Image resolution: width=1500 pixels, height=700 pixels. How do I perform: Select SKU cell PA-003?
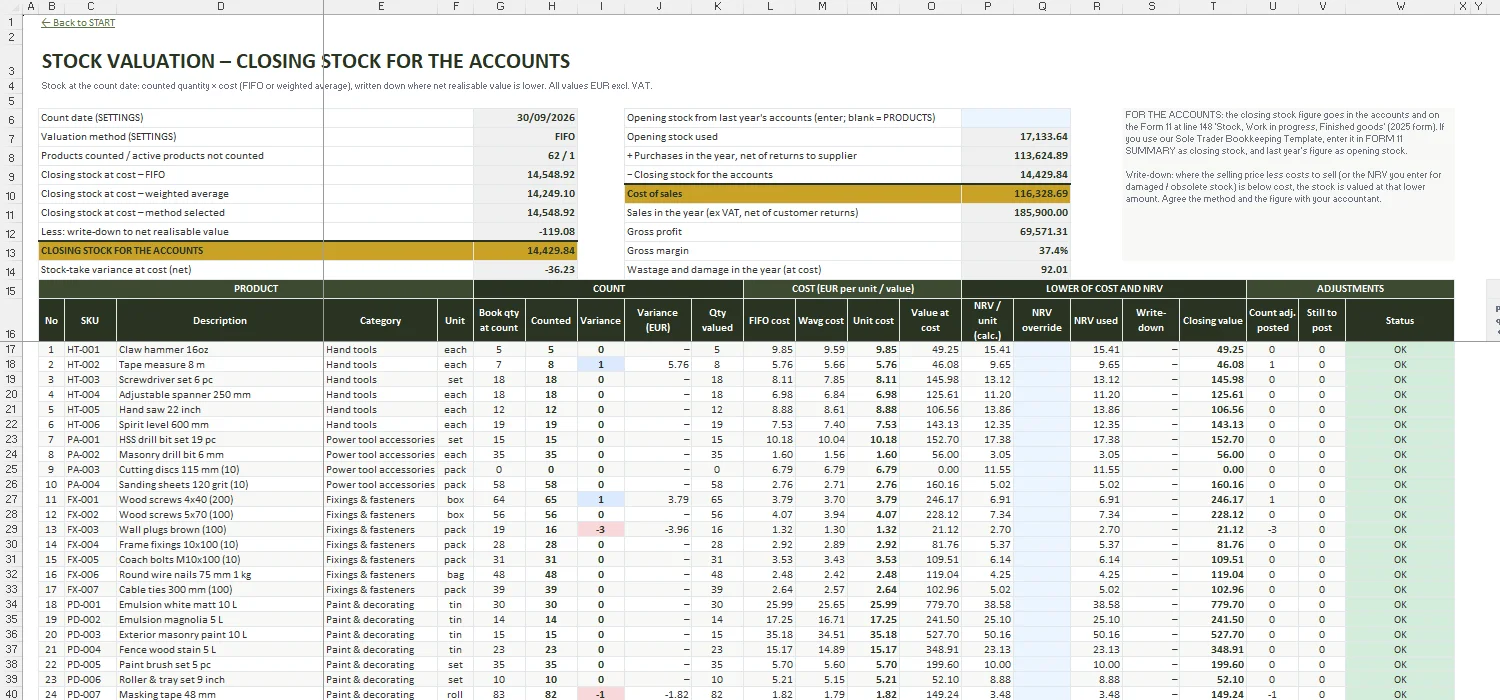point(90,470)
